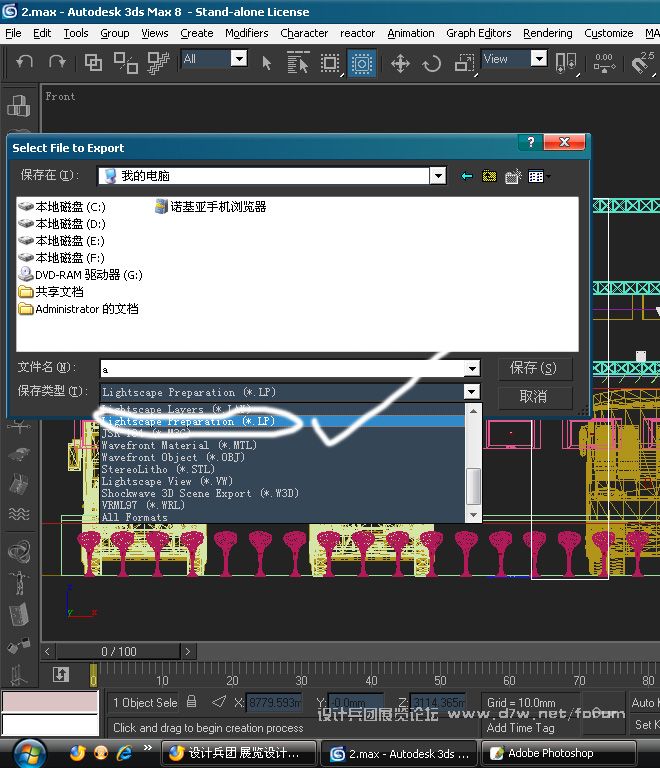Open the view menu icon in dialog
The width and height of the screenshot is (660, 768).
(x=539, y=176)
